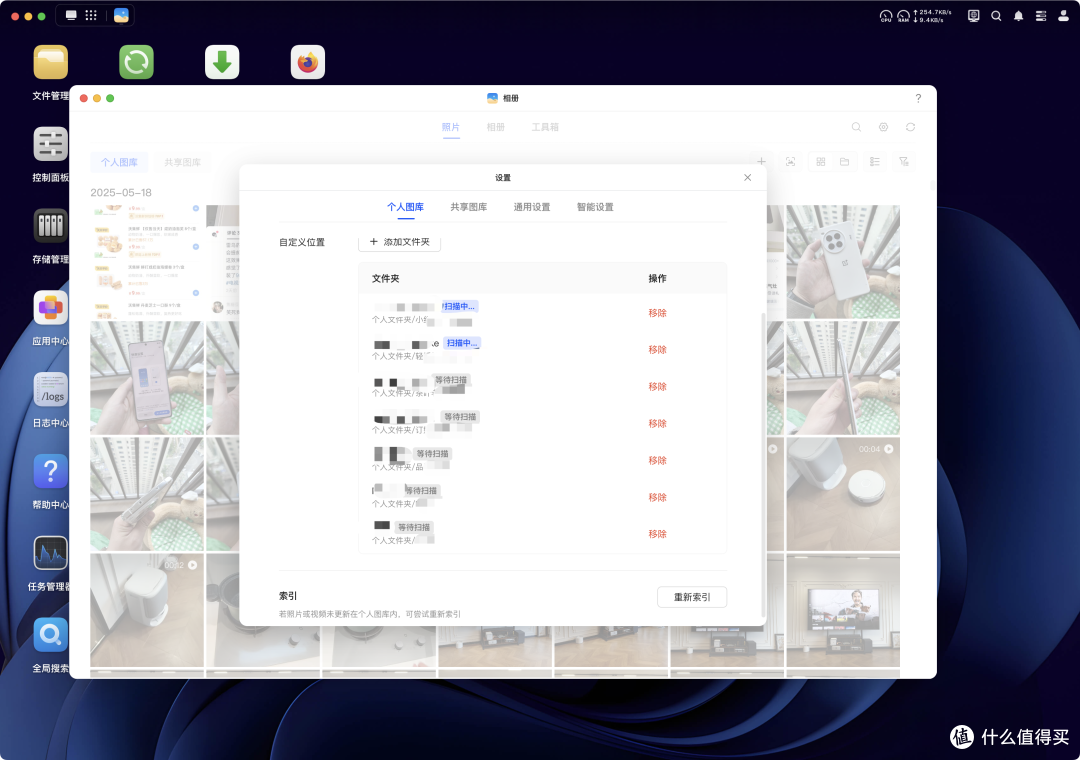
Task: Click the search icon in the 相册 window
Action: click(856, 127)
